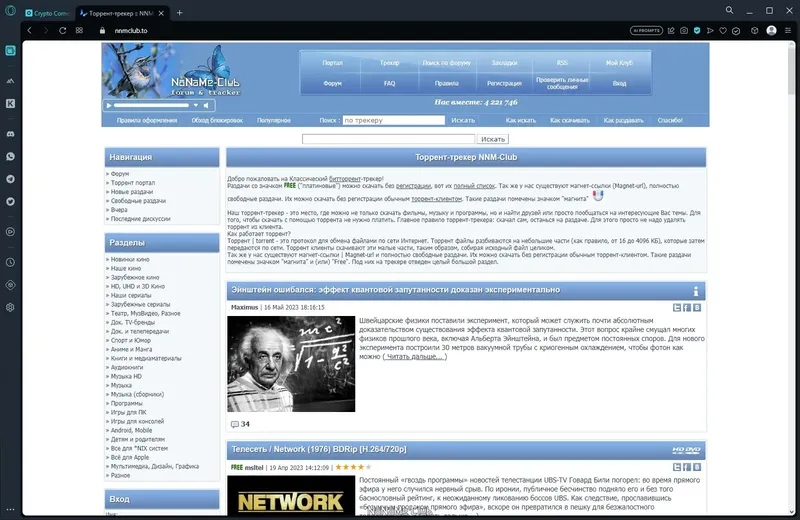
Task: Open the Easy Setup sliders icon
Action: [788, 31]
